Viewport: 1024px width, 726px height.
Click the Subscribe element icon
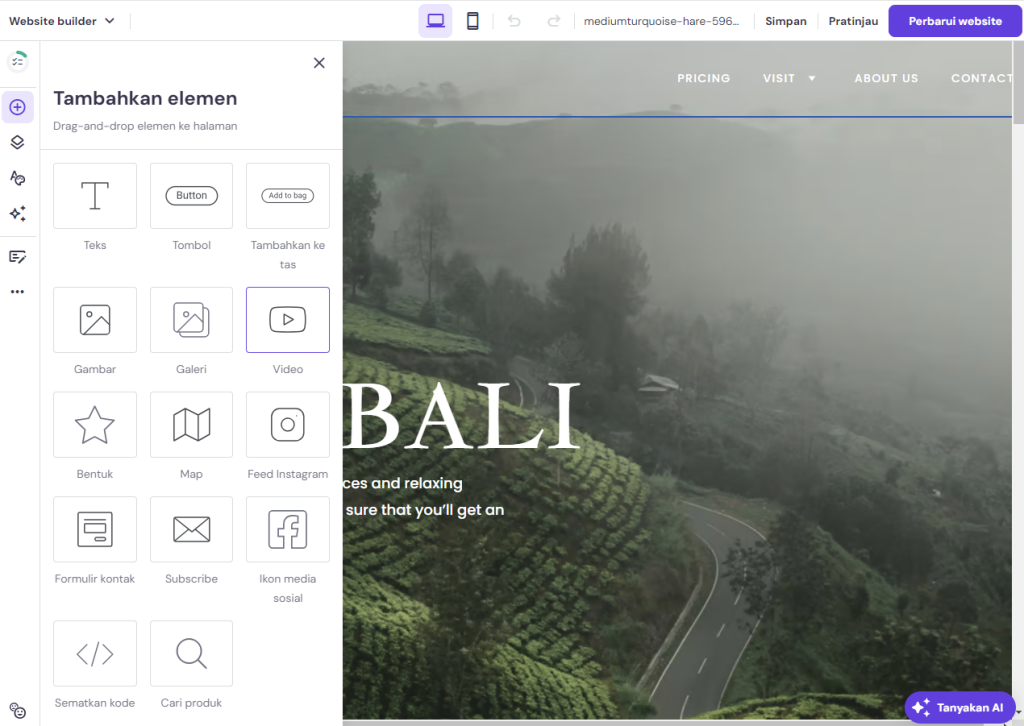(x=191, y=529)
